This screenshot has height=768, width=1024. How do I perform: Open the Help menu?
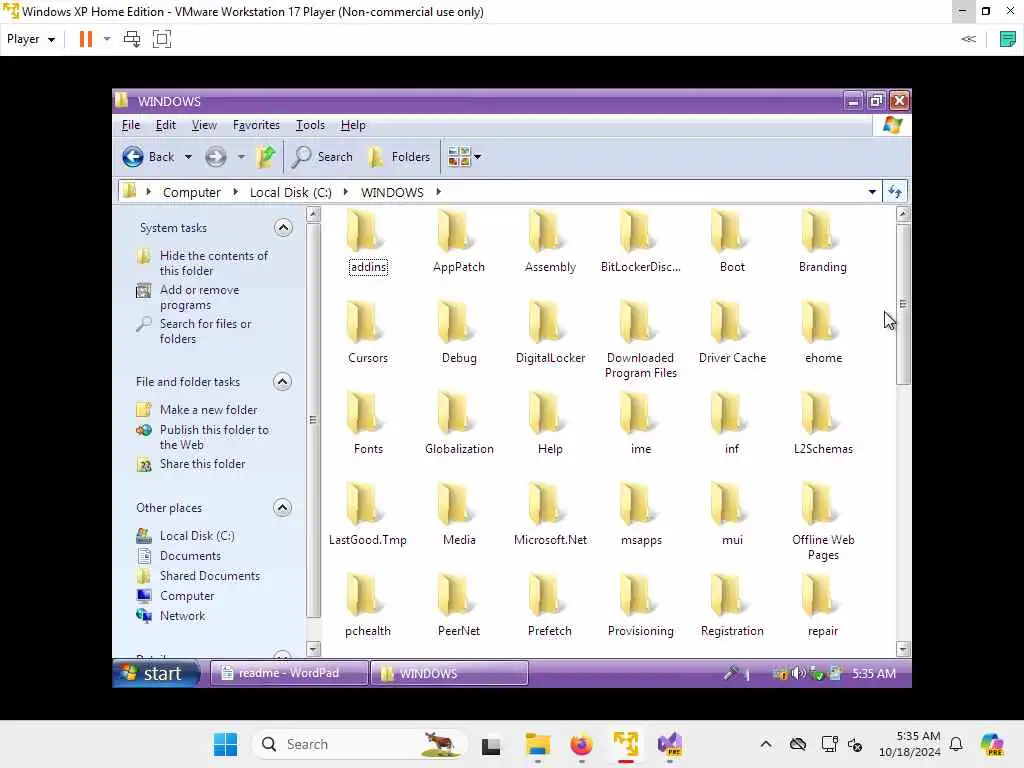pyautogui.click(x=353, y=125)
